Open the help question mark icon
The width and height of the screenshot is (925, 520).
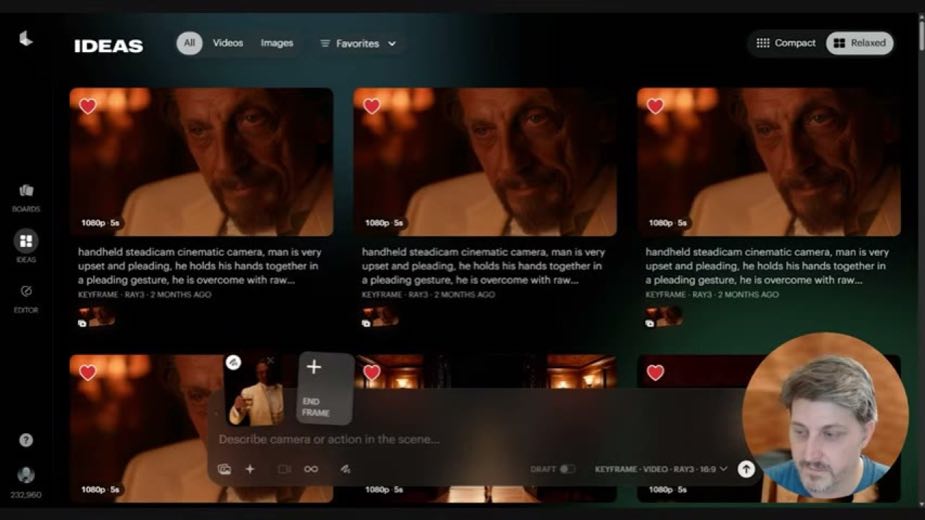point(26,440)
